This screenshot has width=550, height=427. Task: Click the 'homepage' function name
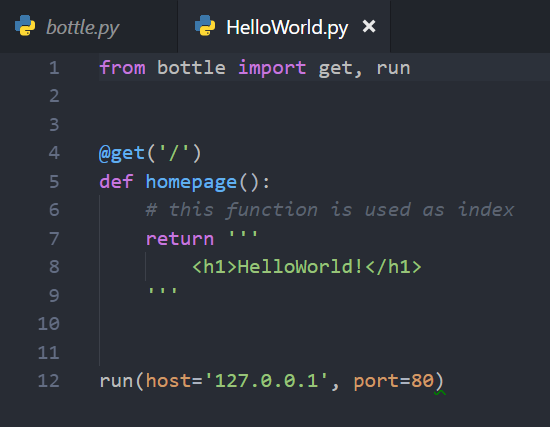(191, 182)
